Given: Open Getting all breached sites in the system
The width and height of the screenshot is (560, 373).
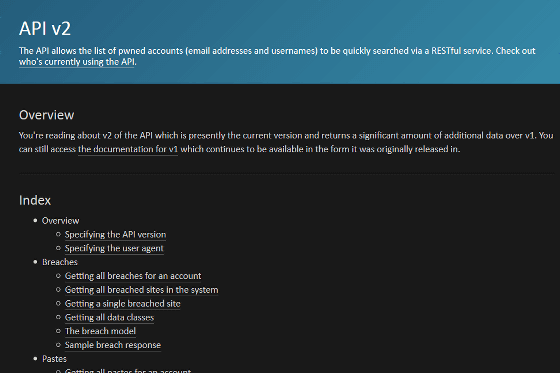Looking at the screenshot, I should [x=141, y=290].
